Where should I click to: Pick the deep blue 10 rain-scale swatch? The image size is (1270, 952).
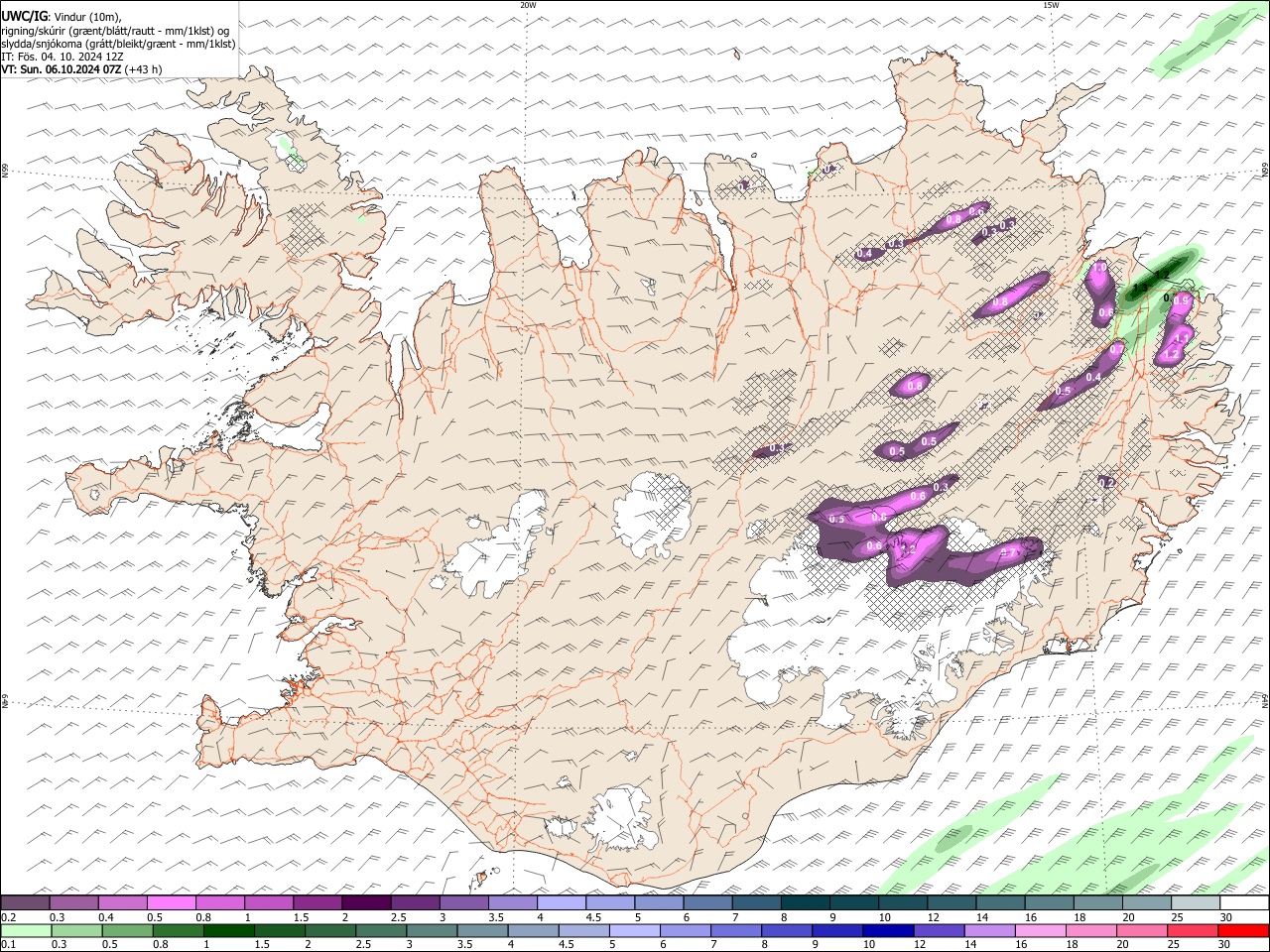888,930
